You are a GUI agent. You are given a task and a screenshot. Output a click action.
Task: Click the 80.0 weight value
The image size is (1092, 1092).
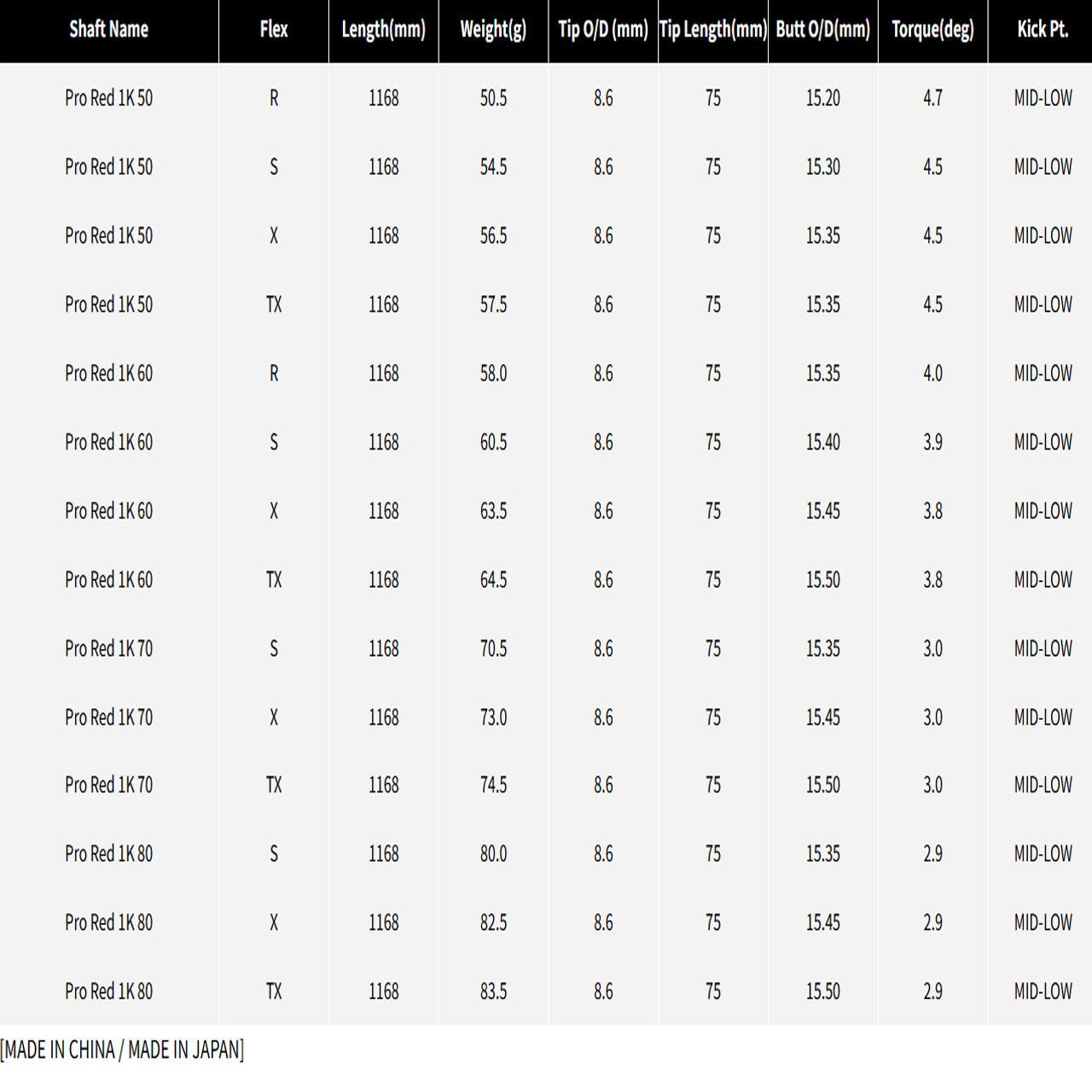tap(493, 854)
